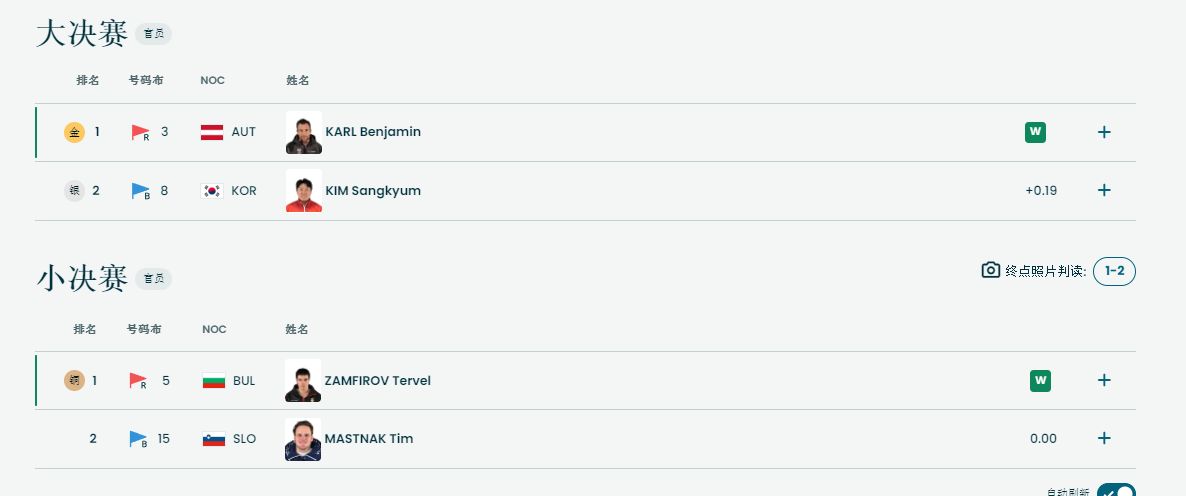Screen dimensions: 1186x496
Task: Open KIM Sangkyum's athlete photo
Action: pyautogui.click(x=304, y=191)
